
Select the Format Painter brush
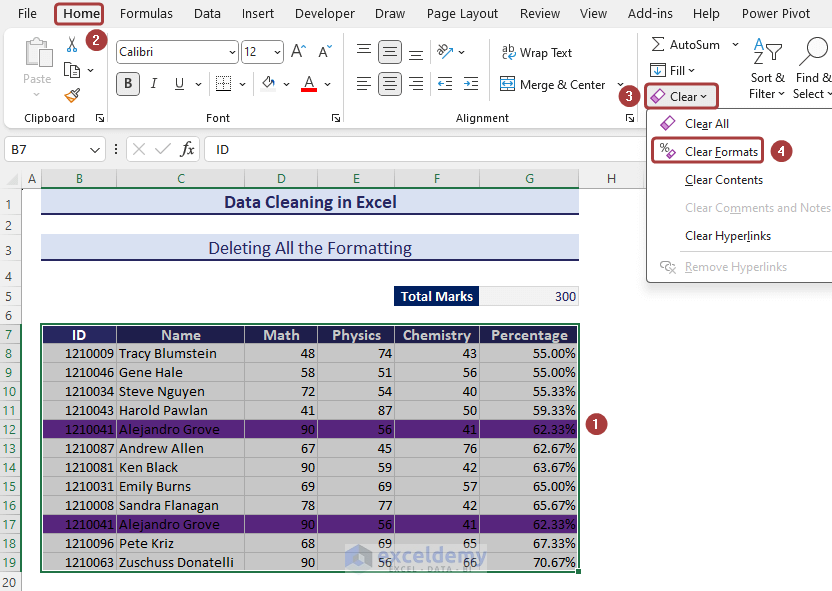click(x=72, y=95)
